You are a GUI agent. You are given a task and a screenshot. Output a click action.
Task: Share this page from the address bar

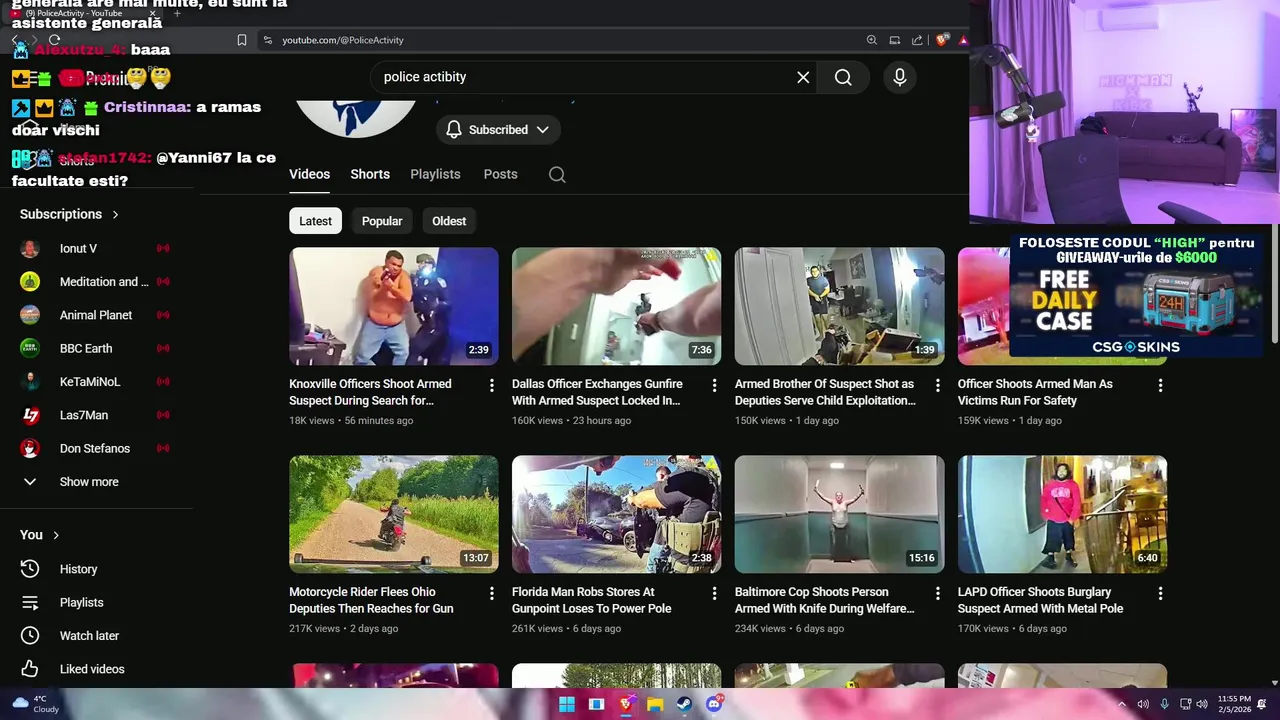click(x=917, y=40)
